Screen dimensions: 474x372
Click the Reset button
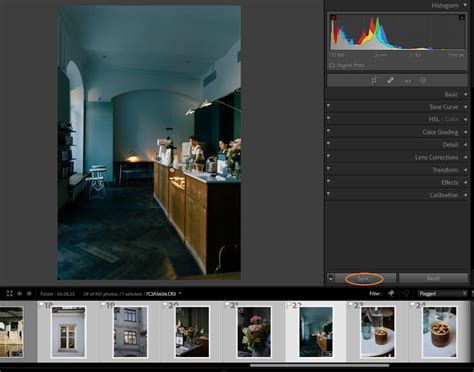point(433,278)
